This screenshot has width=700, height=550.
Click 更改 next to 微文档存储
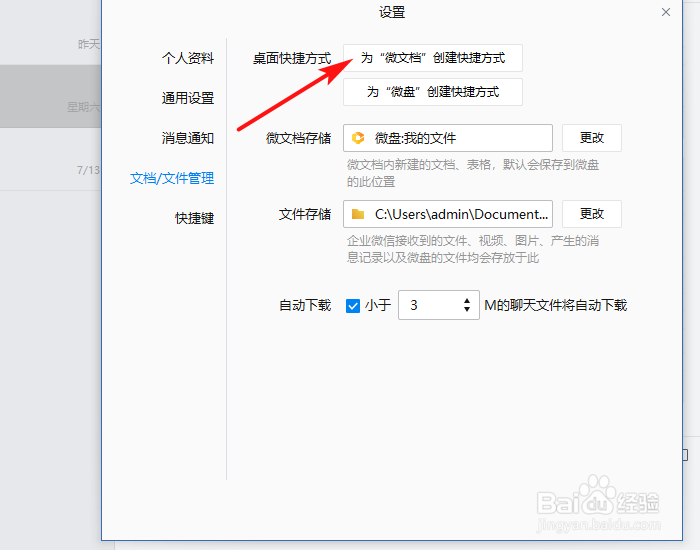592,138
